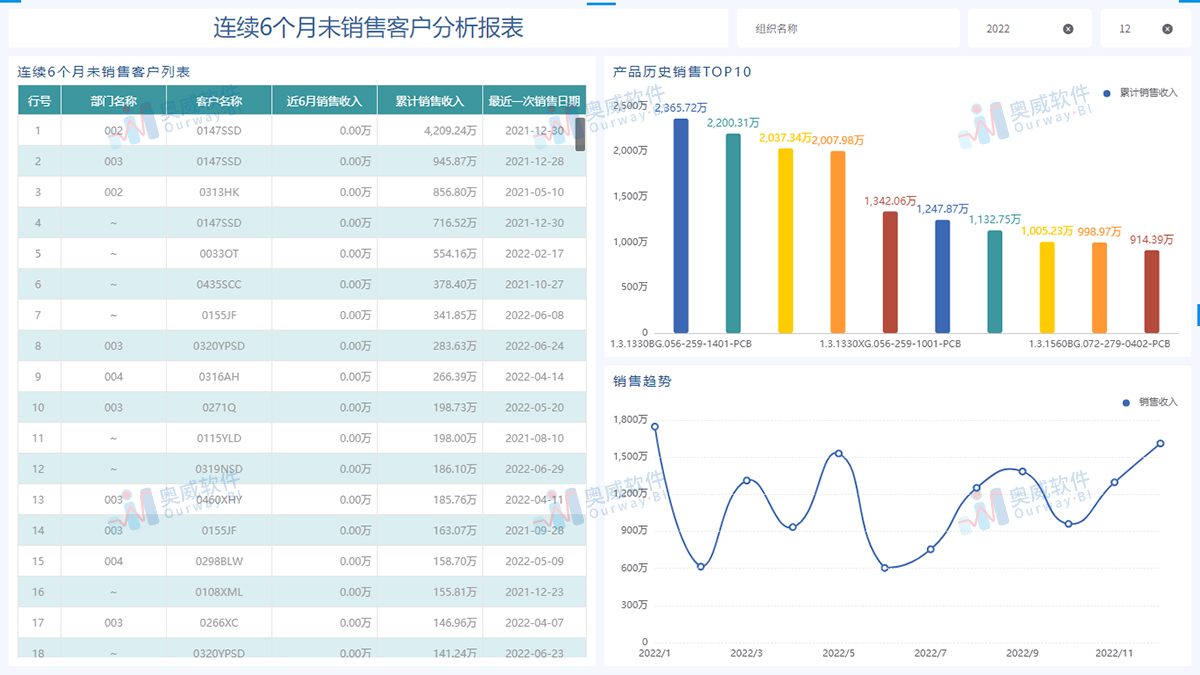
Task: Sort by the 累计销售收入 column header
Action: (429, 99)
